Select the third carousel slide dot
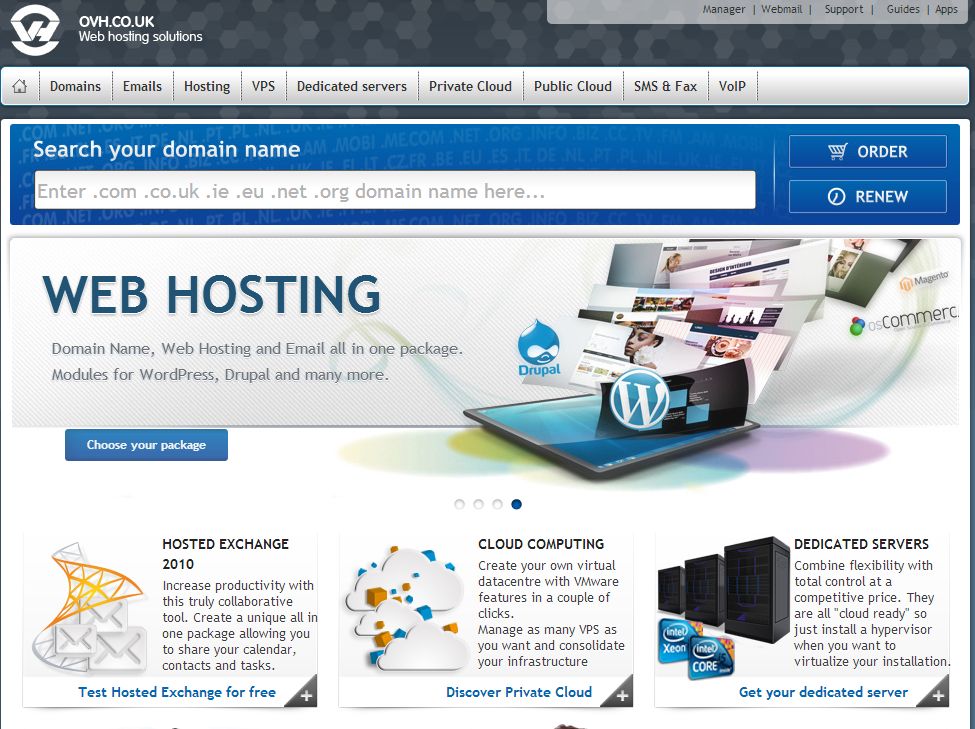The height and width of the screenshot is (729, 975). [x=497, y=504]
